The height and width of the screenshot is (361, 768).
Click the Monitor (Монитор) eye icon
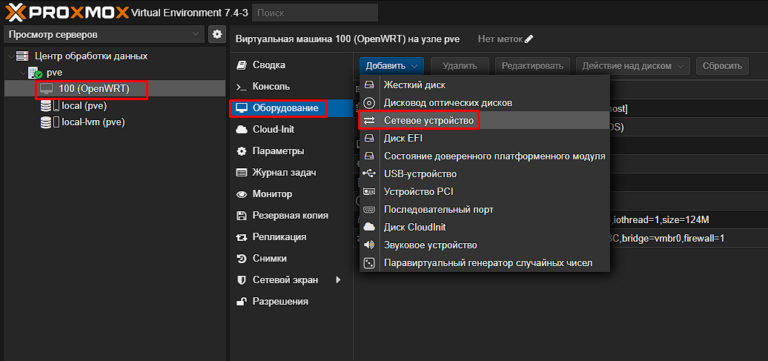[x=241, y=194]
